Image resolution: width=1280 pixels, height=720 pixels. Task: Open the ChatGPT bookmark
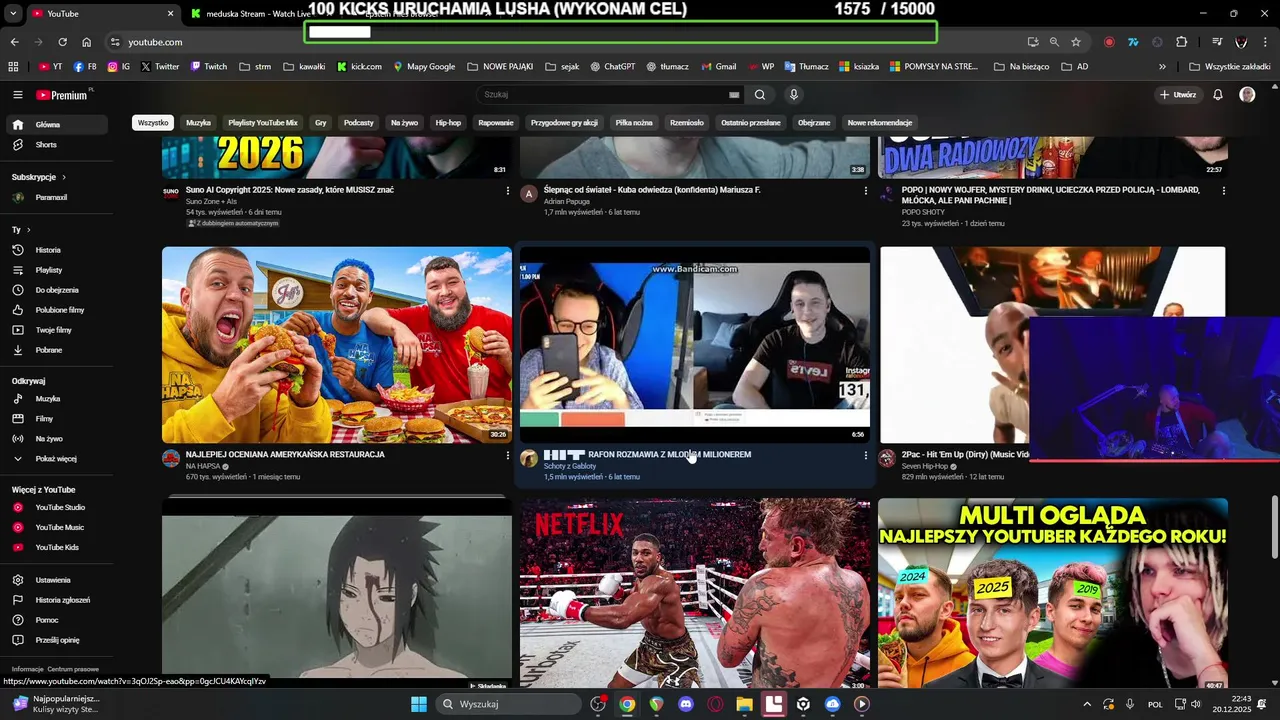click(612, 67)
